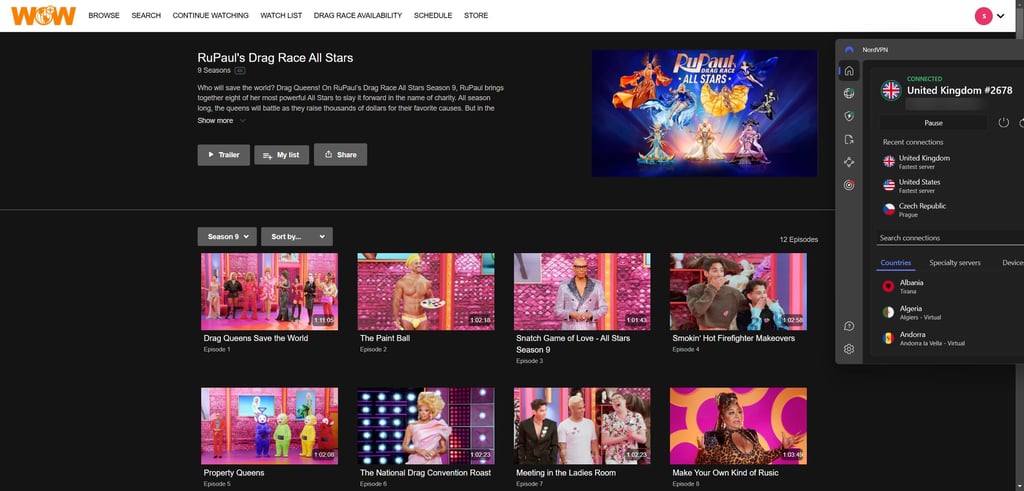Image resolution: width=1024 pixels, height=491 pixels.
Task: Click the '9 Seasons' label
Action: [214, 71]
